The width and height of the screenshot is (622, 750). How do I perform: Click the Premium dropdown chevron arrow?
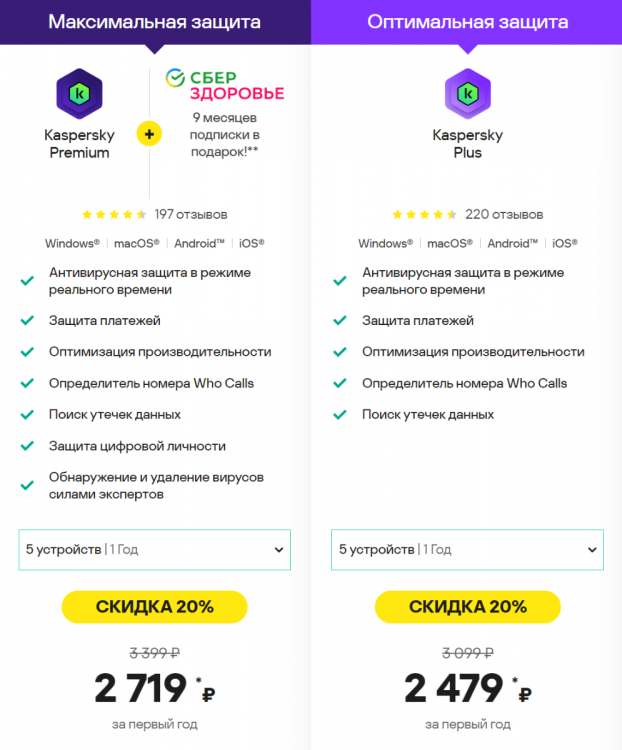[278, 550]
